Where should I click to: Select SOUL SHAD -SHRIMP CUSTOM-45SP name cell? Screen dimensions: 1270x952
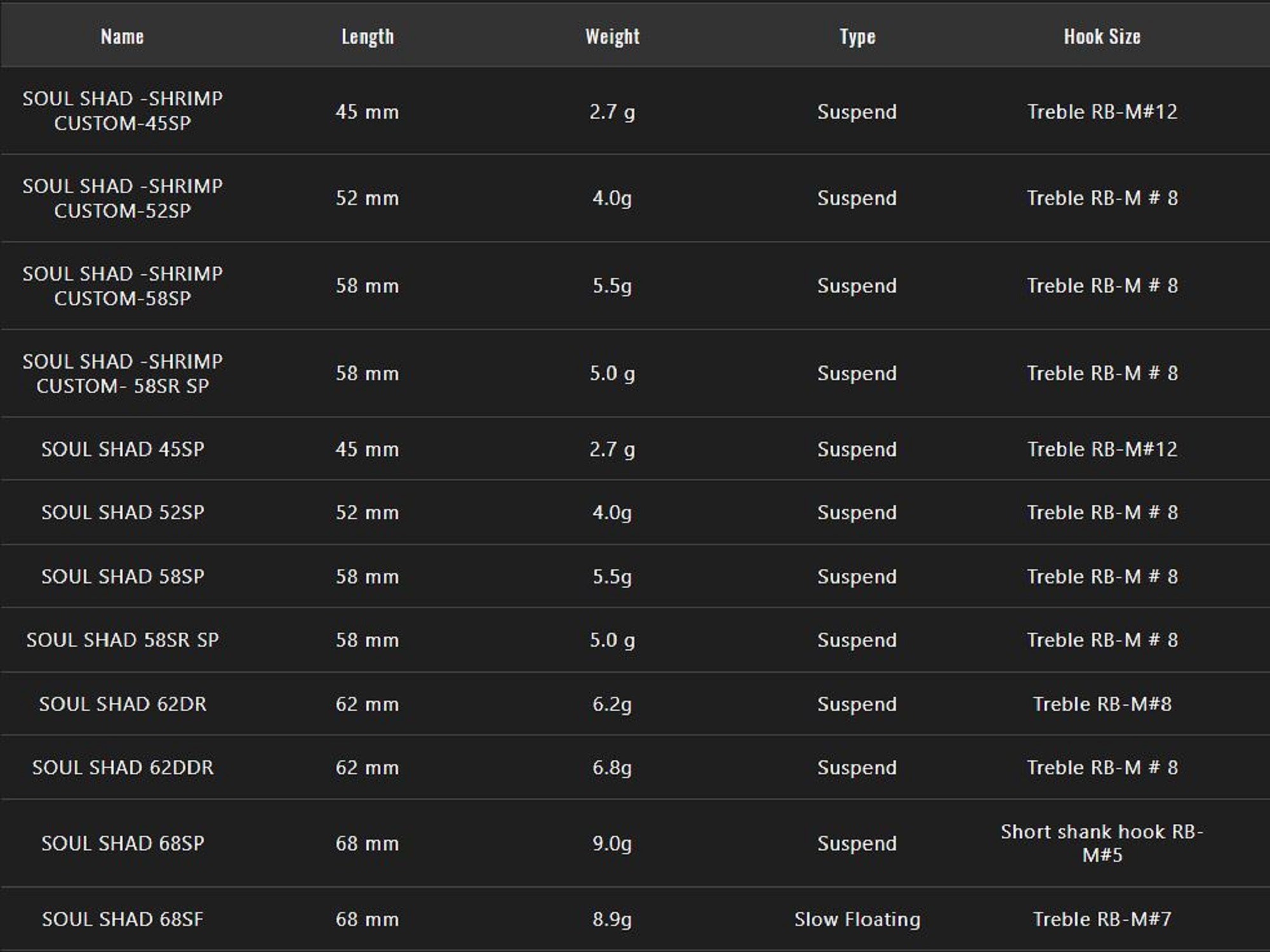[123, 111]
